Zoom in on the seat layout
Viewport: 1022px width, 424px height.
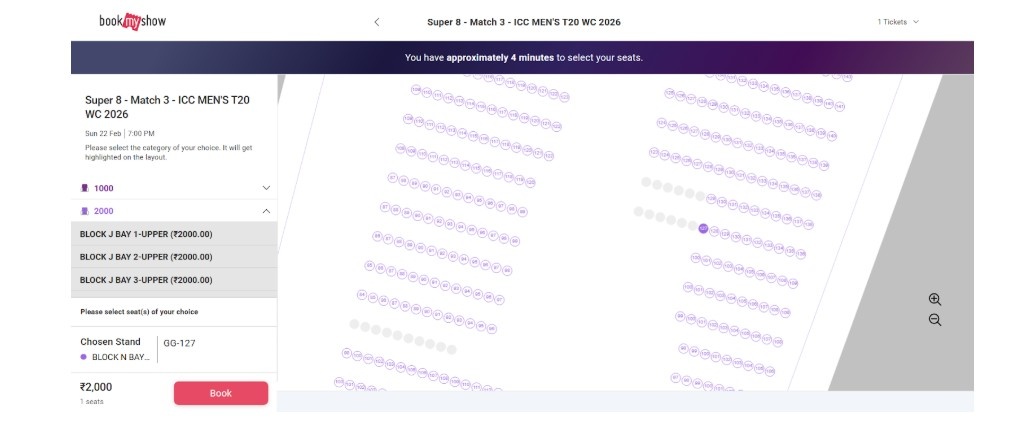(x=934, y=299)
